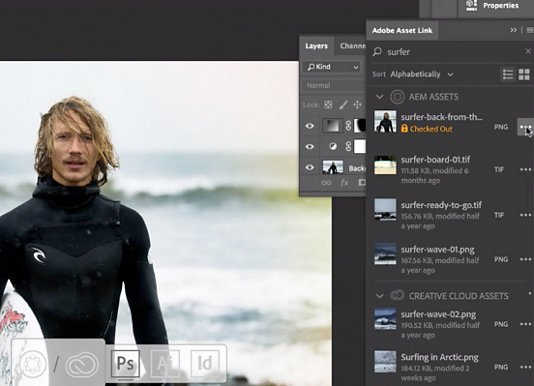Click the link layers icon at panel bottom
534x386 pixels.
pos(326,183)
